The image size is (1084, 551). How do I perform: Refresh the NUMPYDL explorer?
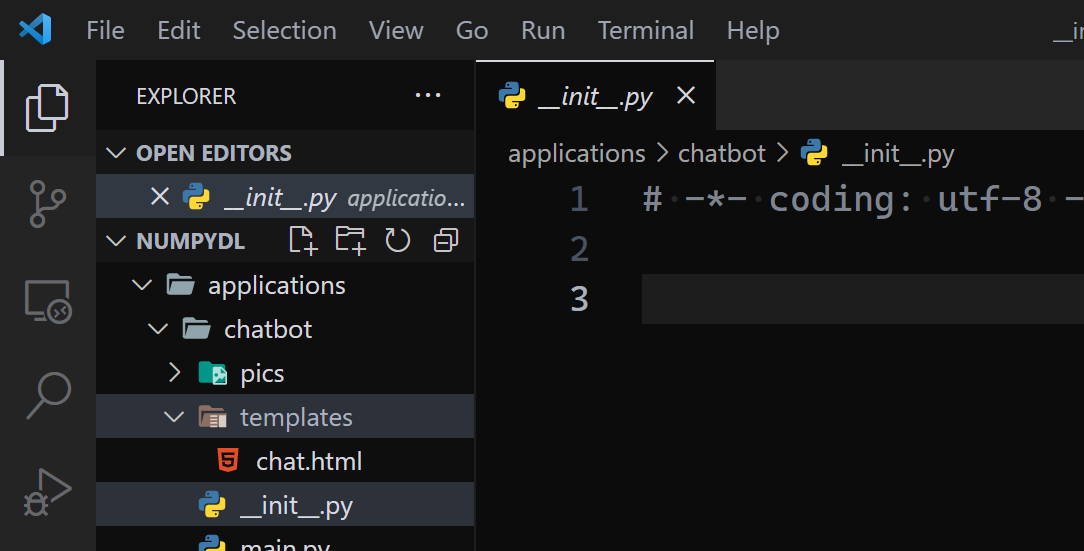[398, 241]
